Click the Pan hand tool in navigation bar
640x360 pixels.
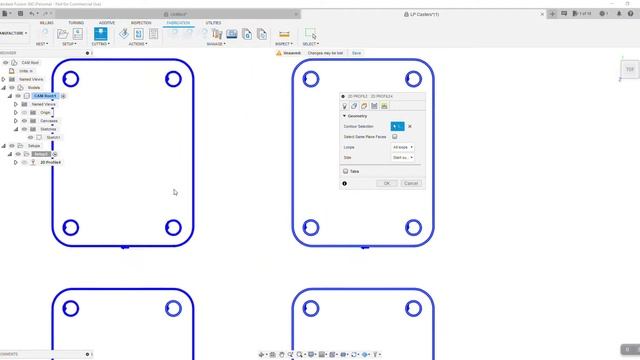[x=282, y=355]
